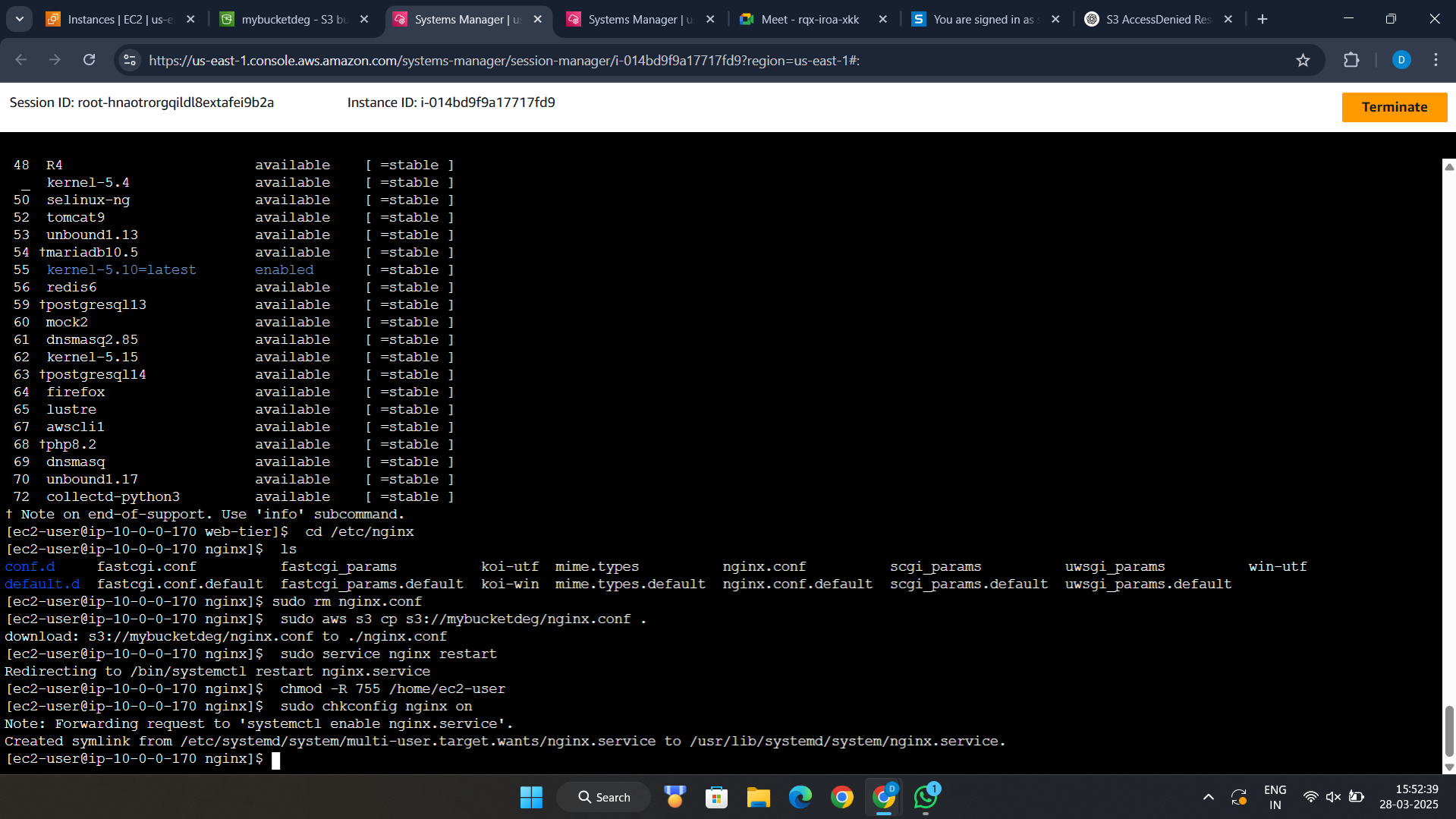The width and height of the screenshot is (1456, 819).
Task: Open the Windows Start menu
Action: [531, 797]
